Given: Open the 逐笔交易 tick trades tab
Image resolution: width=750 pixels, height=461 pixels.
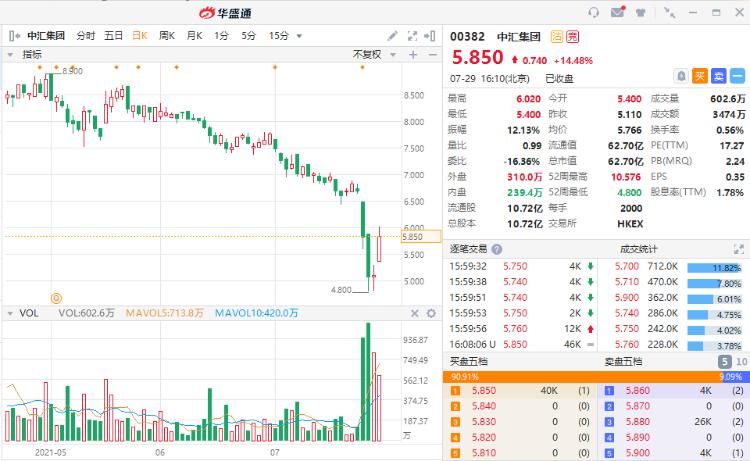Looking at the screenshot, I should coord(468,249).
